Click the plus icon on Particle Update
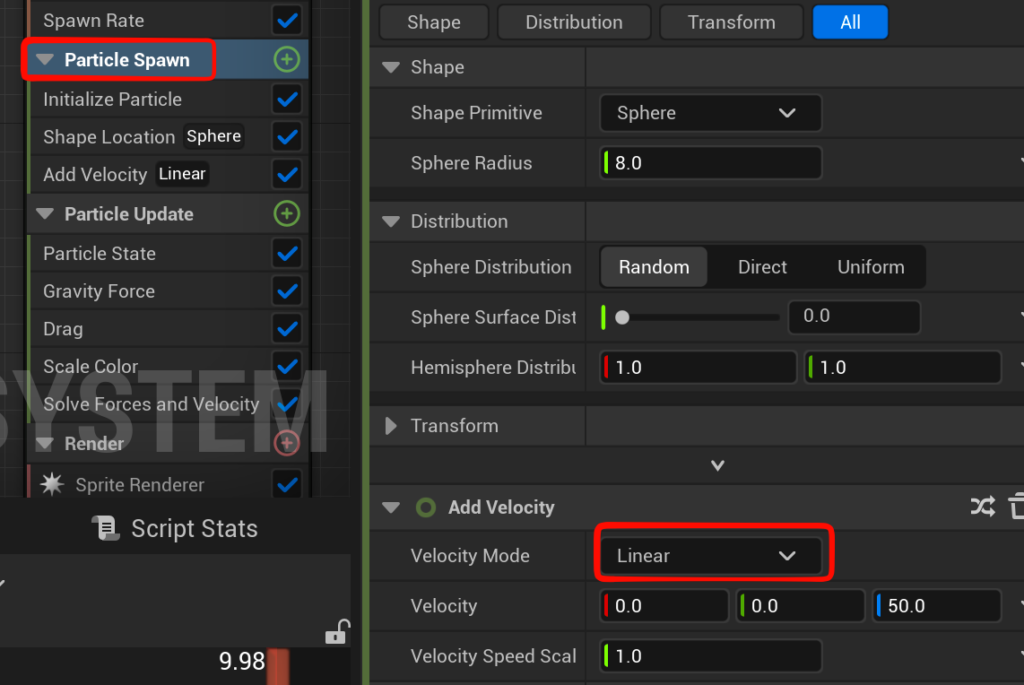Viewport: 1024px width, 685px height. [287, 214]
